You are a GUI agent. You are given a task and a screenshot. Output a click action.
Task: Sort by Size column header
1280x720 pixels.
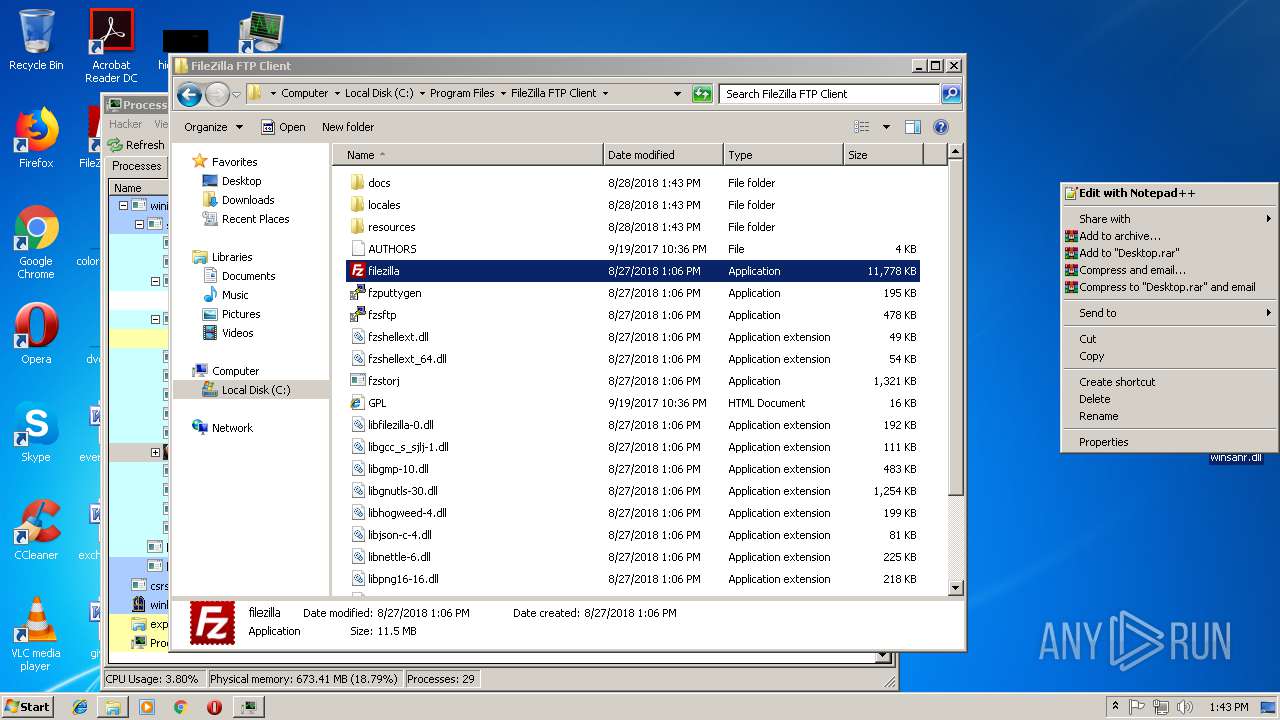(x=882, y=155)
